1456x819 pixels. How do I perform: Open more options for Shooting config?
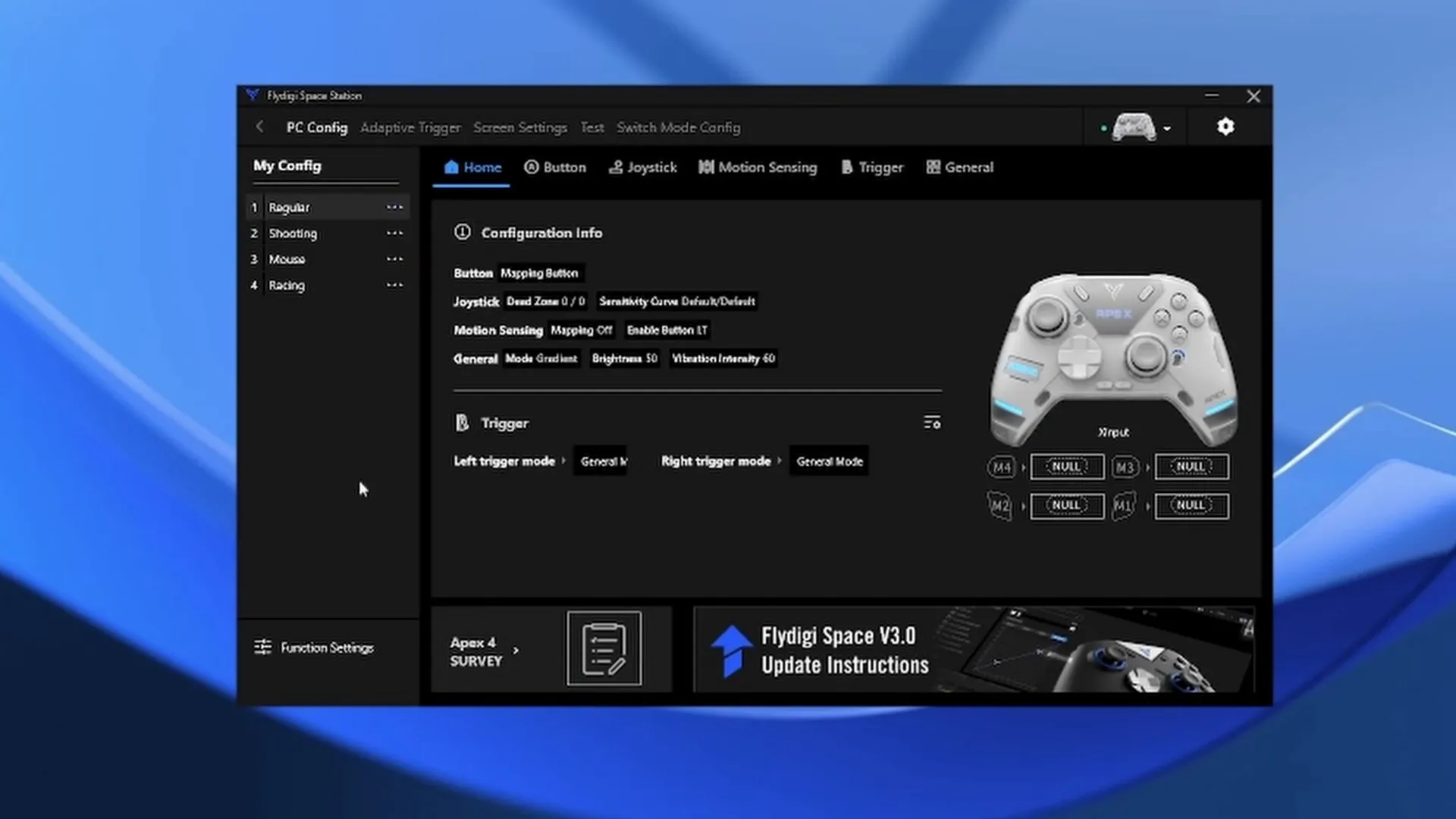click(x=394, y=233)
